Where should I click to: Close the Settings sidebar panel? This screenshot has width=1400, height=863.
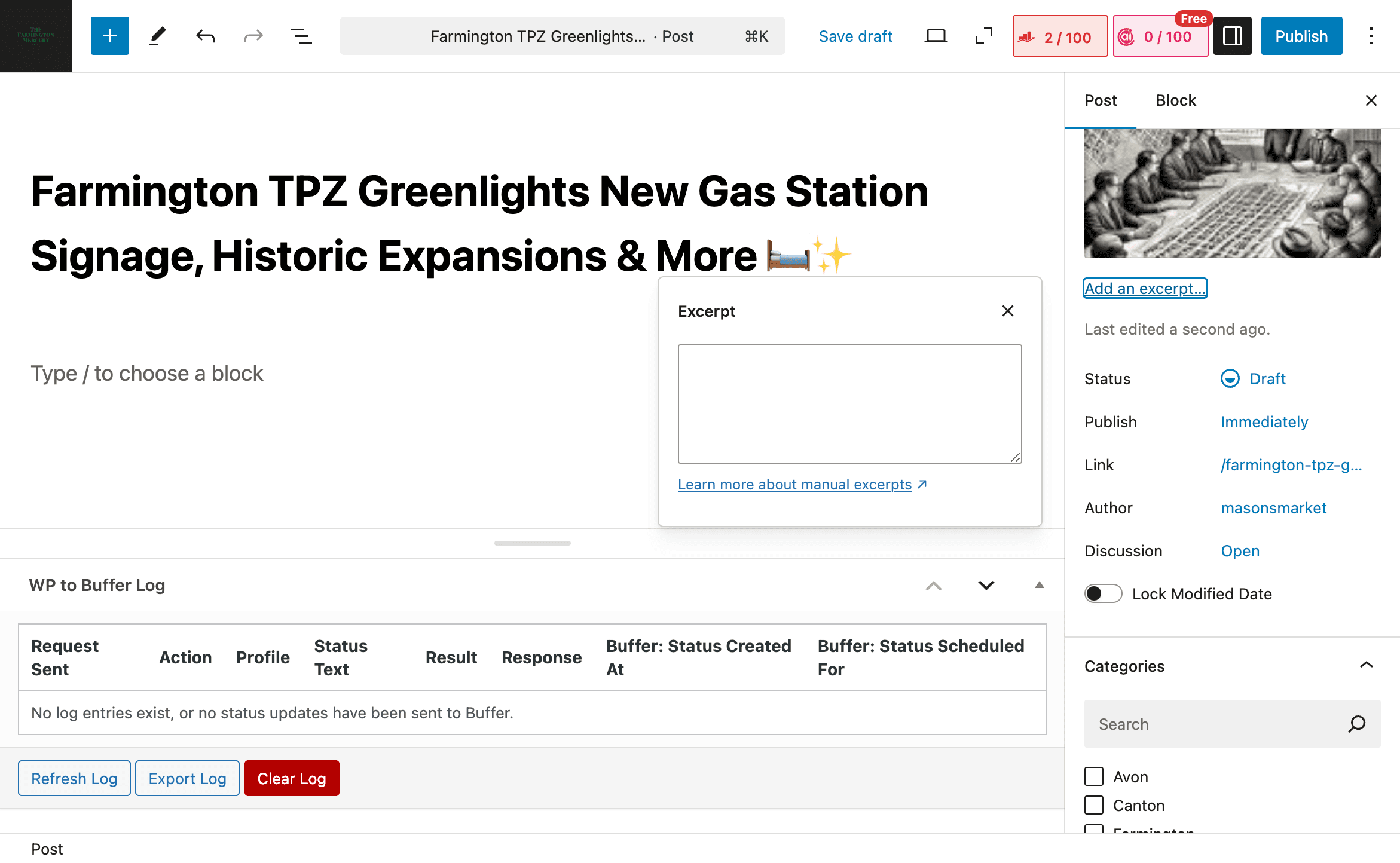pos(1371,100)
